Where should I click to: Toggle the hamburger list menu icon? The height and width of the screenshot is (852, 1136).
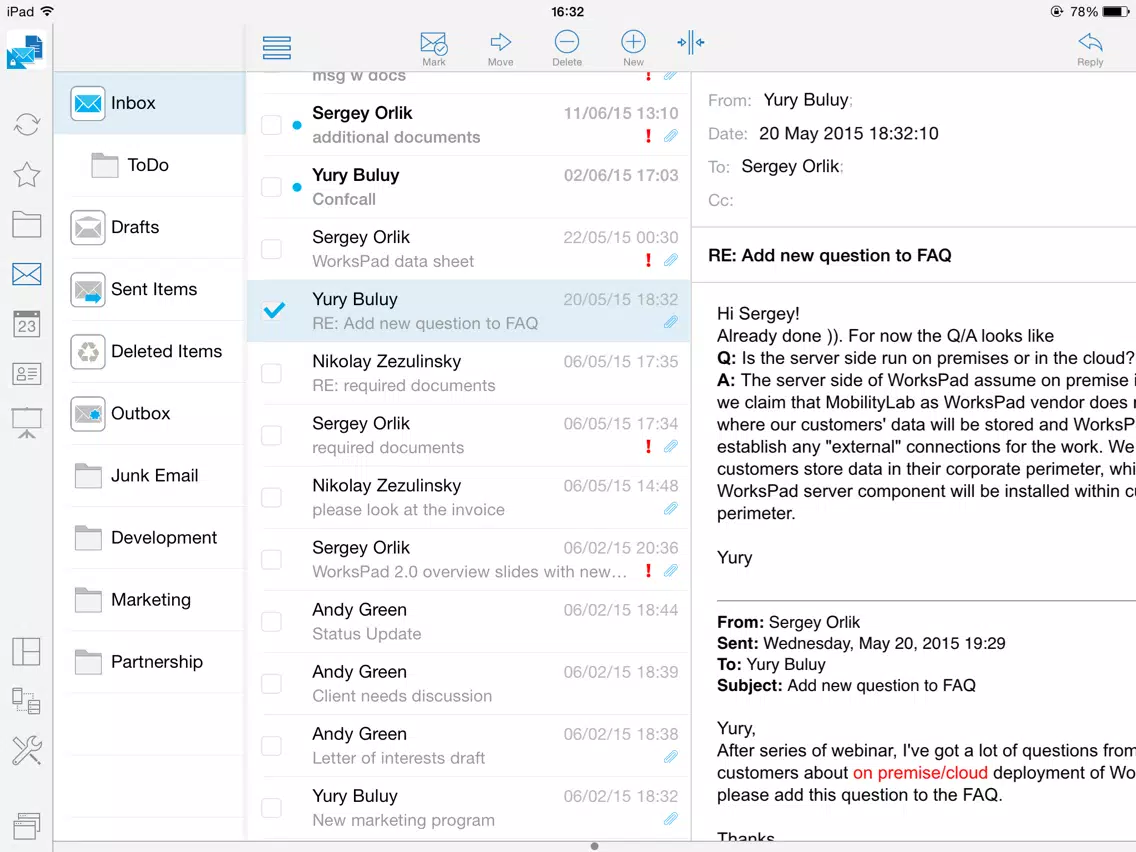pos(277,47)
